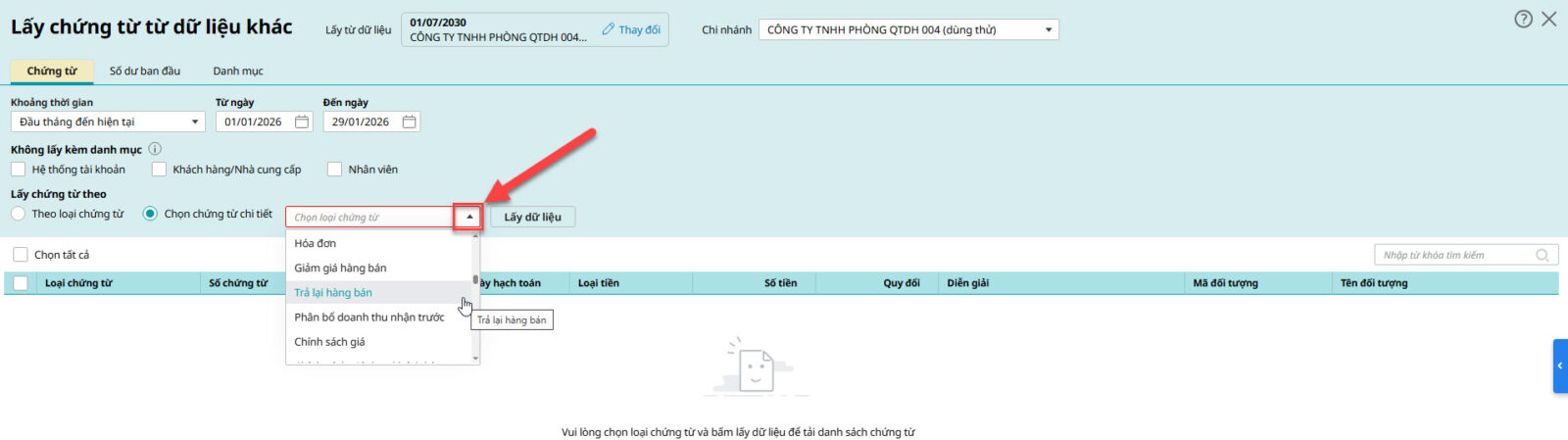Viewport: 1568px width, 440px height.
Task: Click the Lấy dữ liệu button
Action: (x=532, y=217)
